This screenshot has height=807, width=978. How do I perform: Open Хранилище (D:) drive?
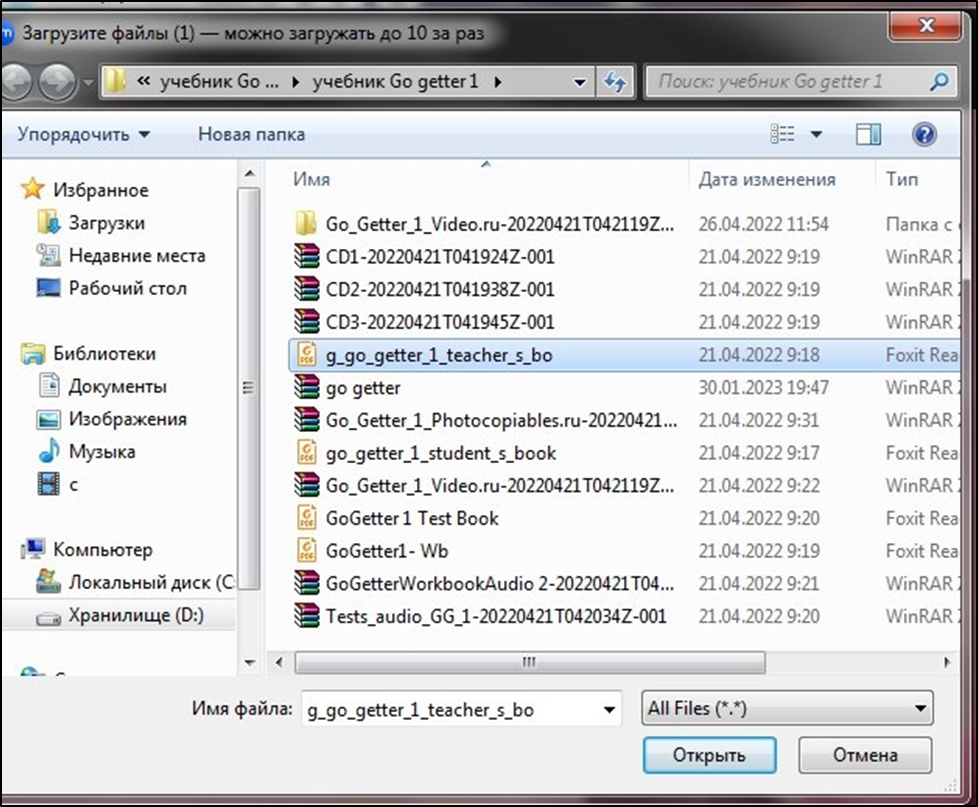tap(120, 615)
